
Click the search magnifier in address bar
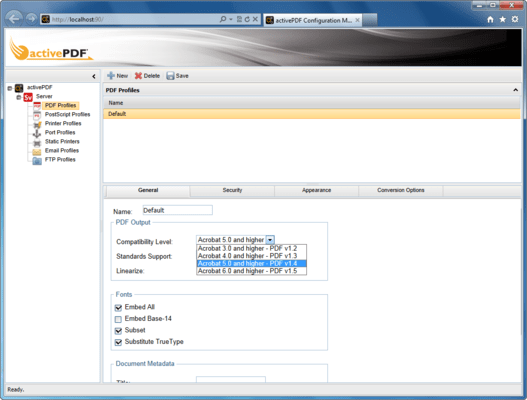coord(223,19)
